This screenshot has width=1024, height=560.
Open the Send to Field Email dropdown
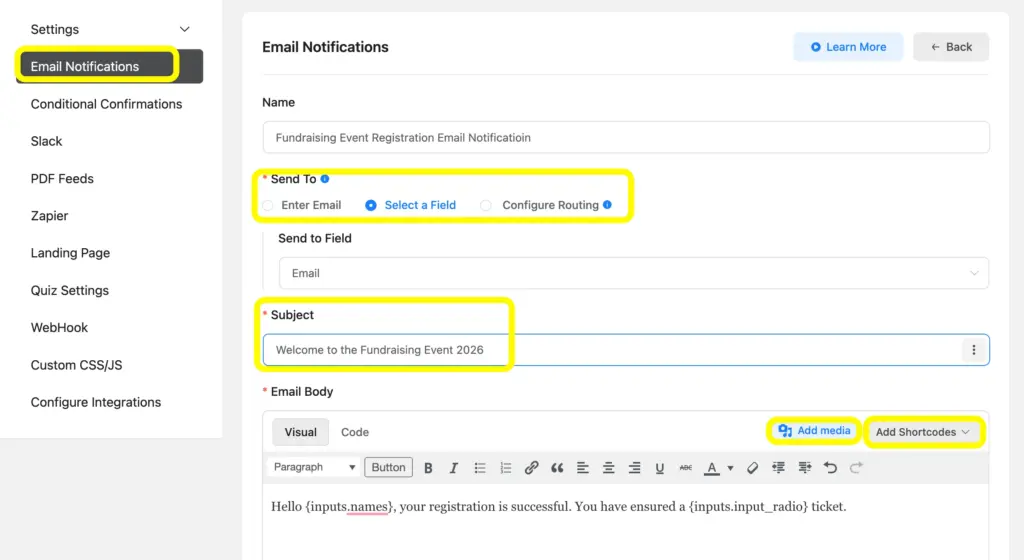[633, 273]
